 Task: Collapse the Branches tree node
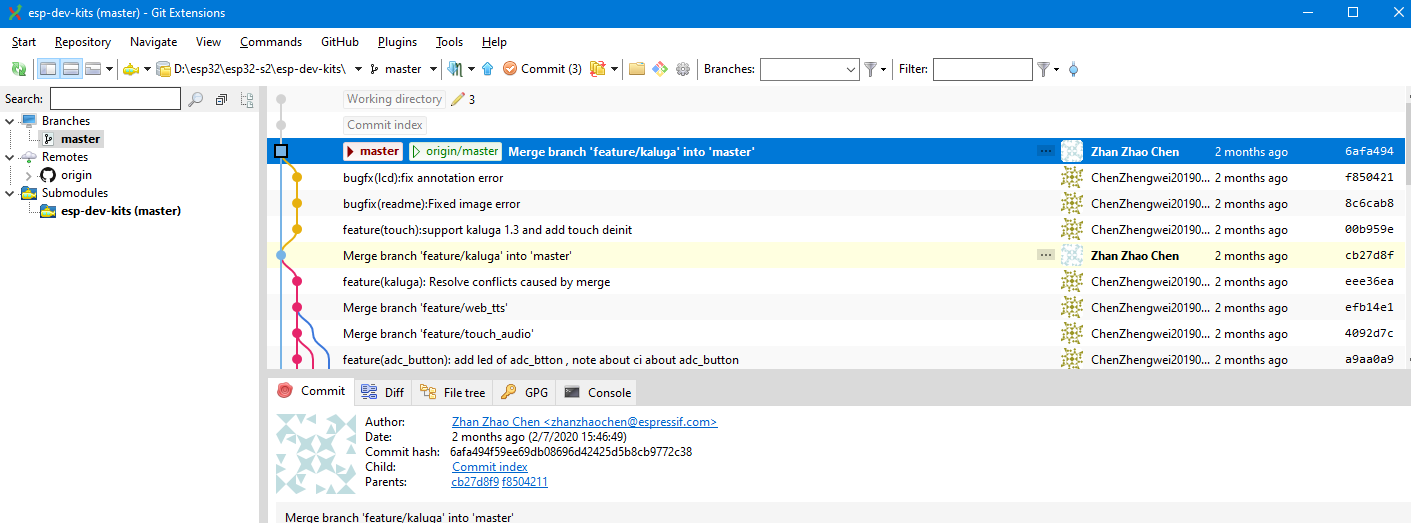[x=10, y=121]
